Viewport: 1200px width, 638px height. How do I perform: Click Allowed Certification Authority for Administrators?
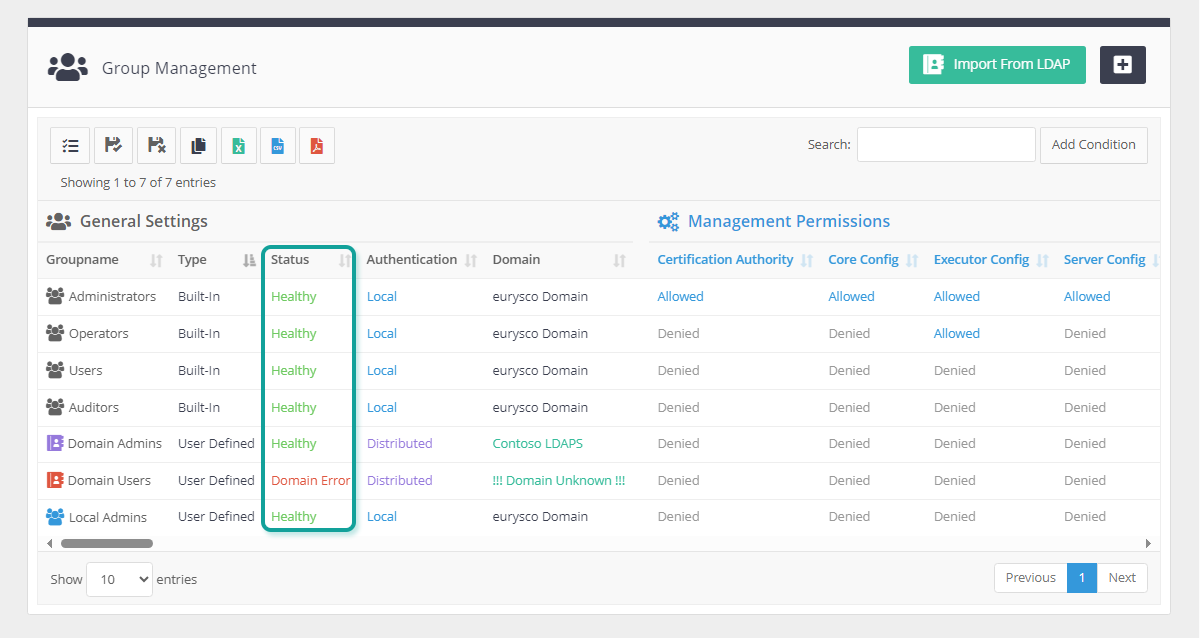point(680,296)
